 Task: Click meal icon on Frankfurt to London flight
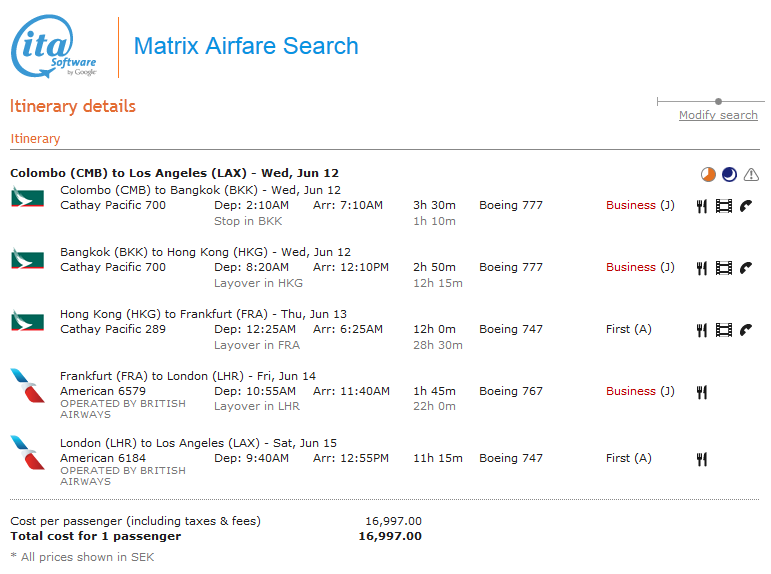coord(702,392)
